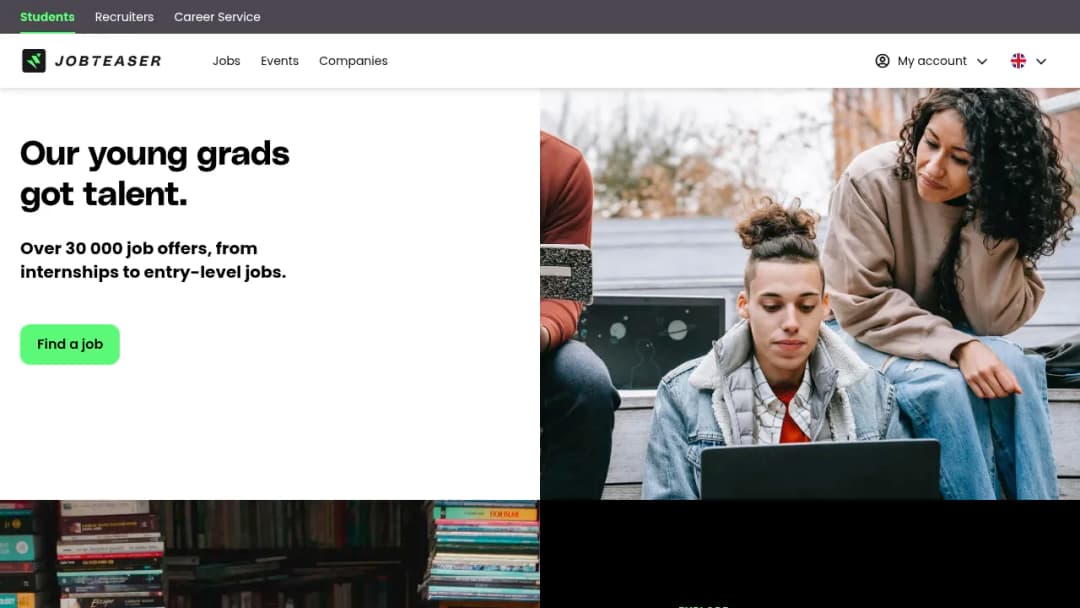Screen dimensions: 1080x608
Task: Click the My account user icon
Action: click(882, 61)
